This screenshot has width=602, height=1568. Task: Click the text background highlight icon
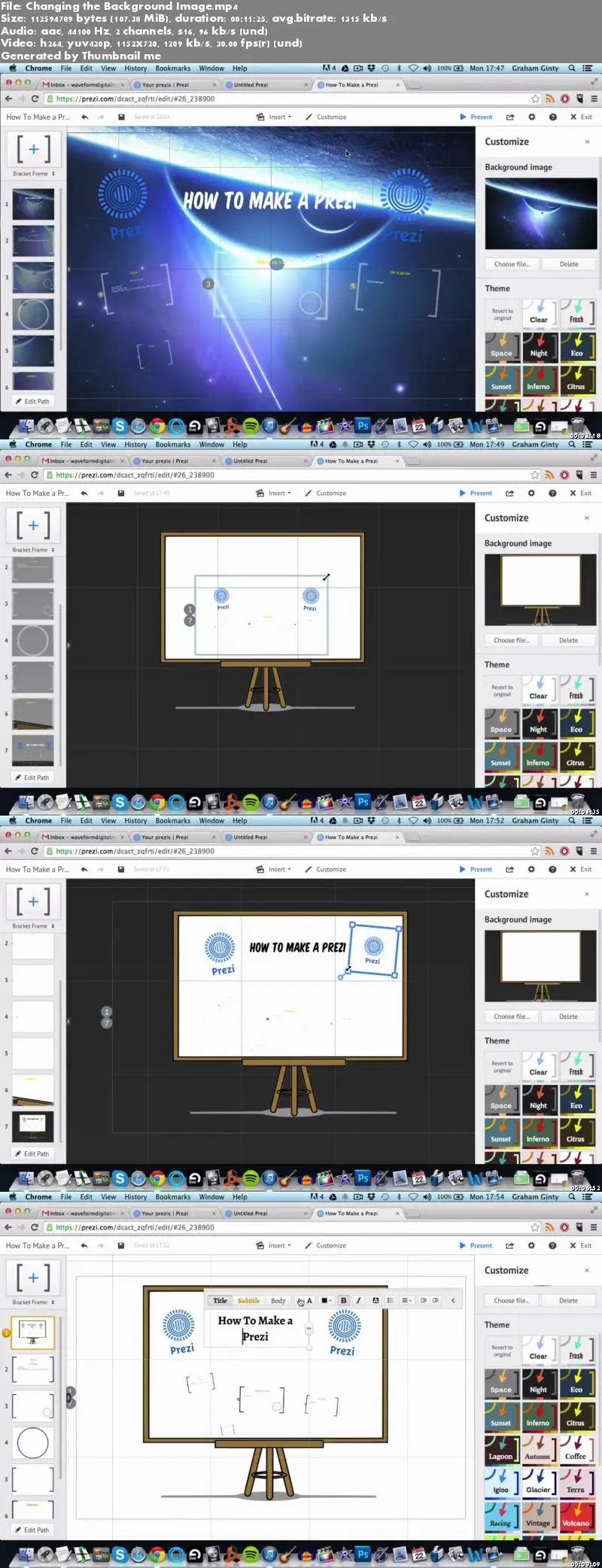tap(375, 1300)
